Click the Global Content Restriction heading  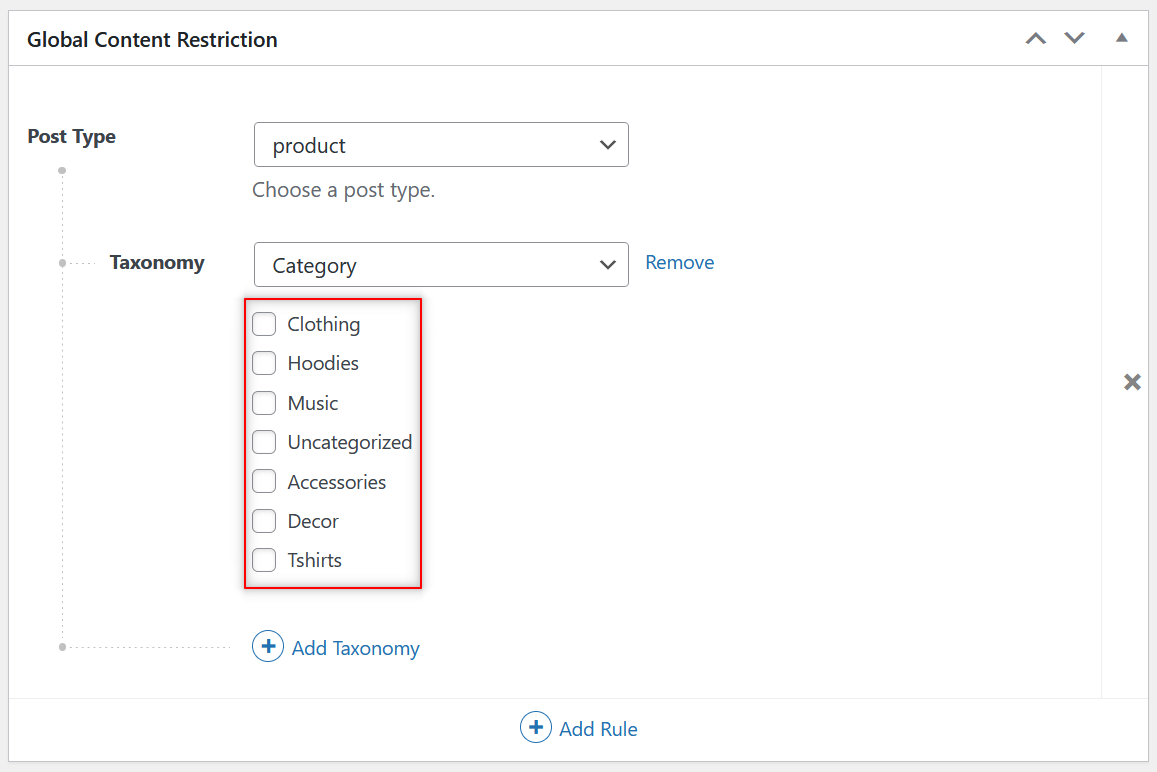pyautogui.click(x=153, y=39)
